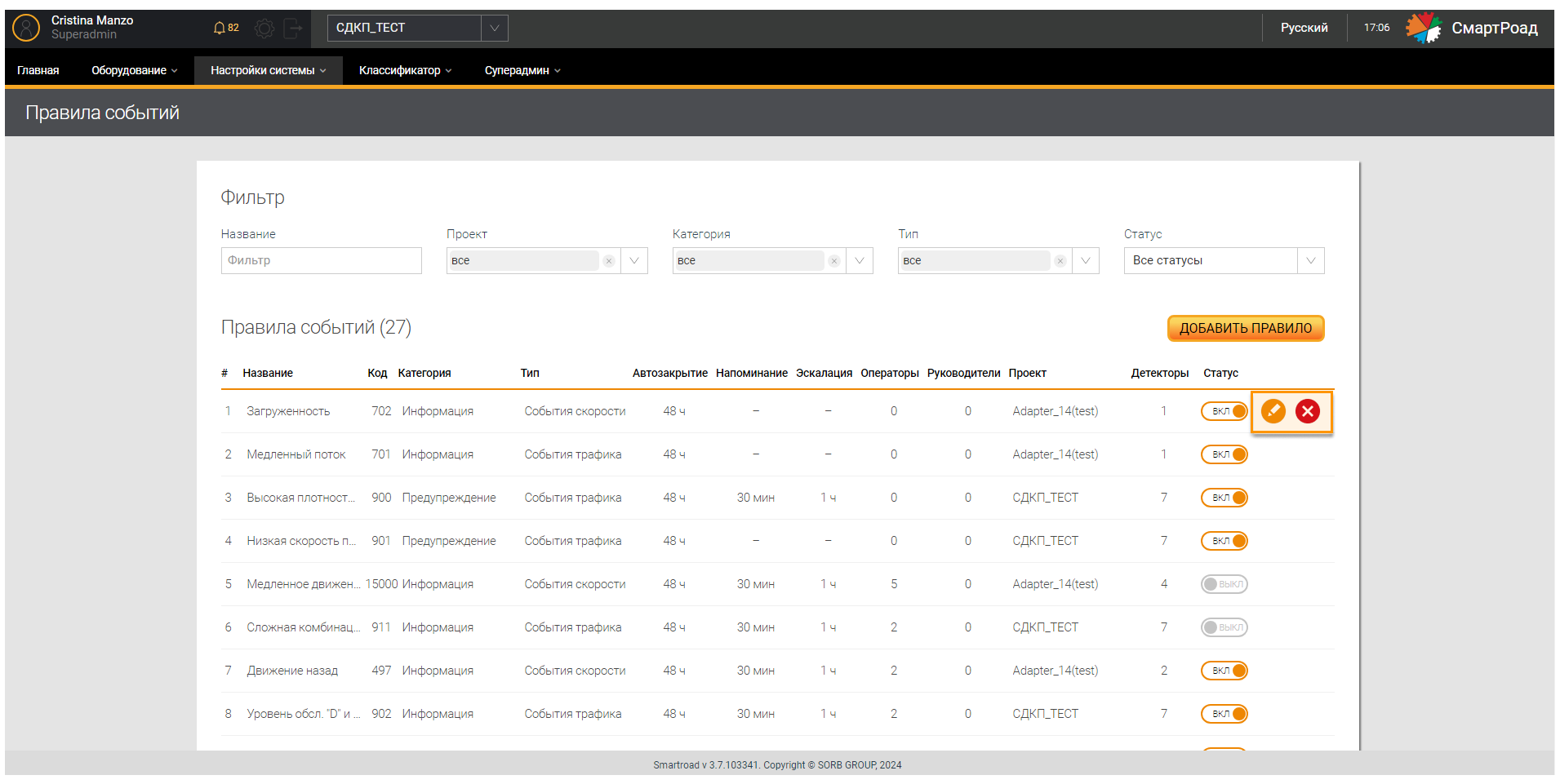Click the Операторы column header
This screenshot has height=784, width=1560.
click(890, 373)
